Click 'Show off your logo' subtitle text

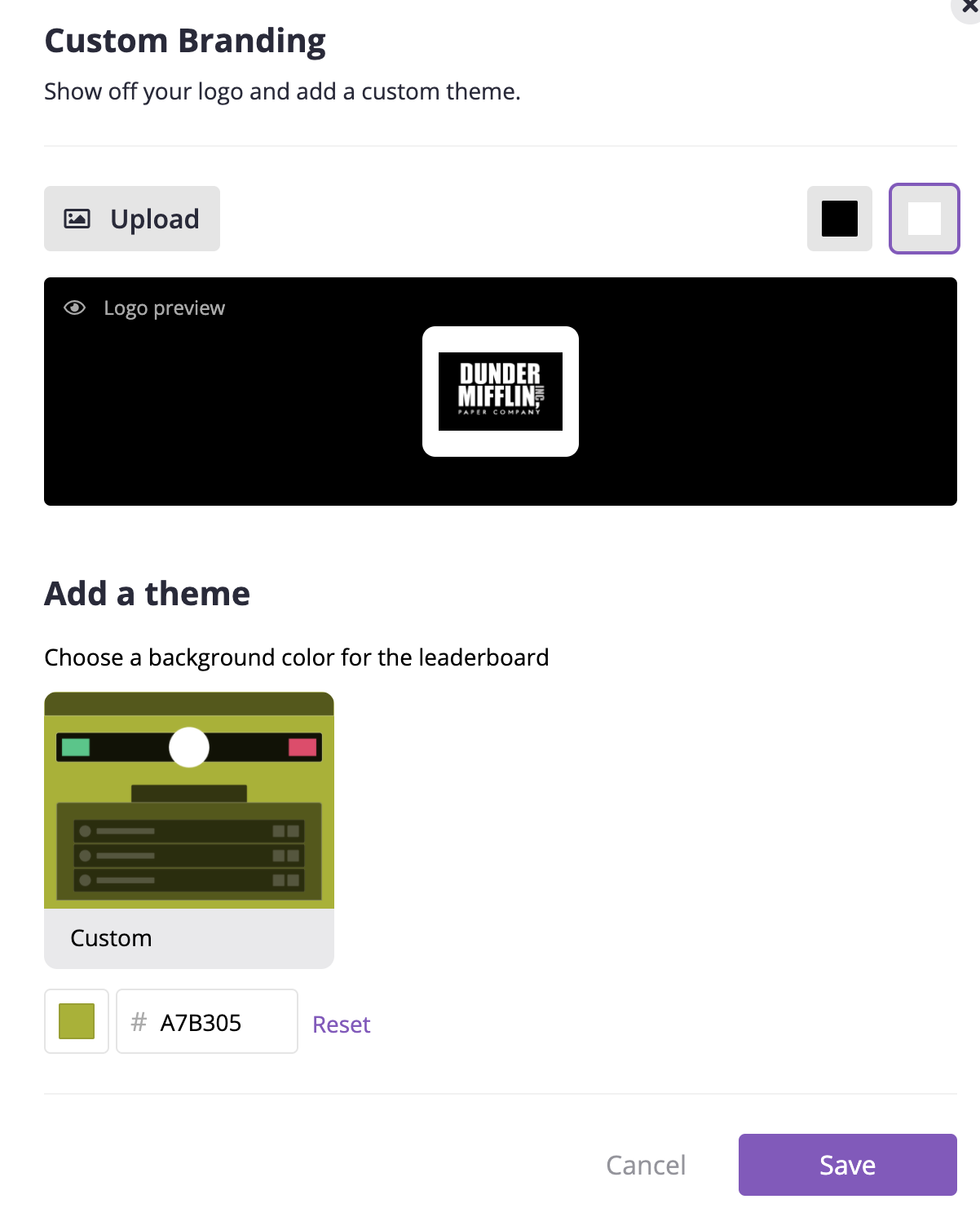pyautogui.click(x=282, y=91)
